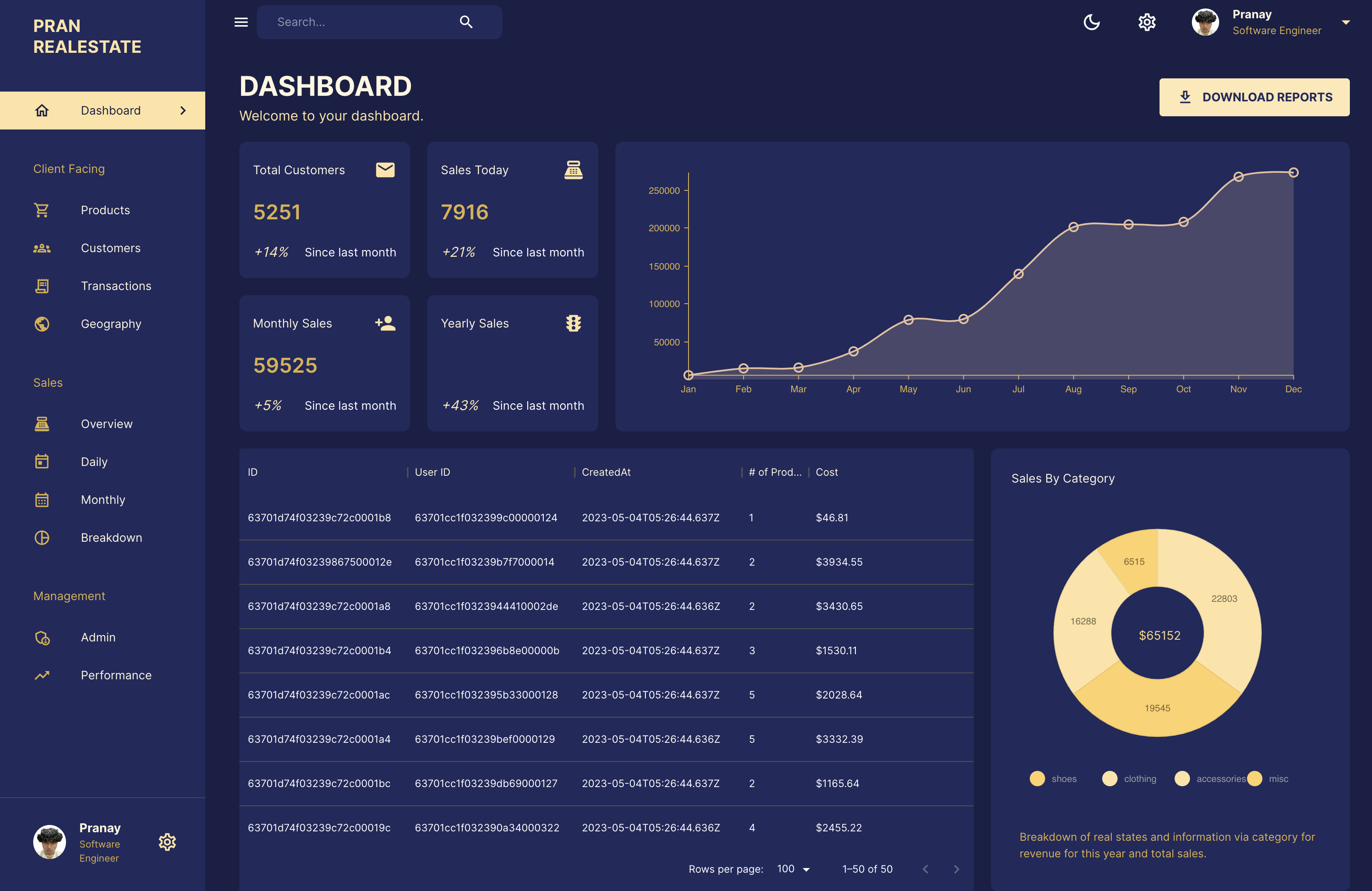Click the Performance trending icon
This screenshot has width=1372, height=891.
click(41, 675)
